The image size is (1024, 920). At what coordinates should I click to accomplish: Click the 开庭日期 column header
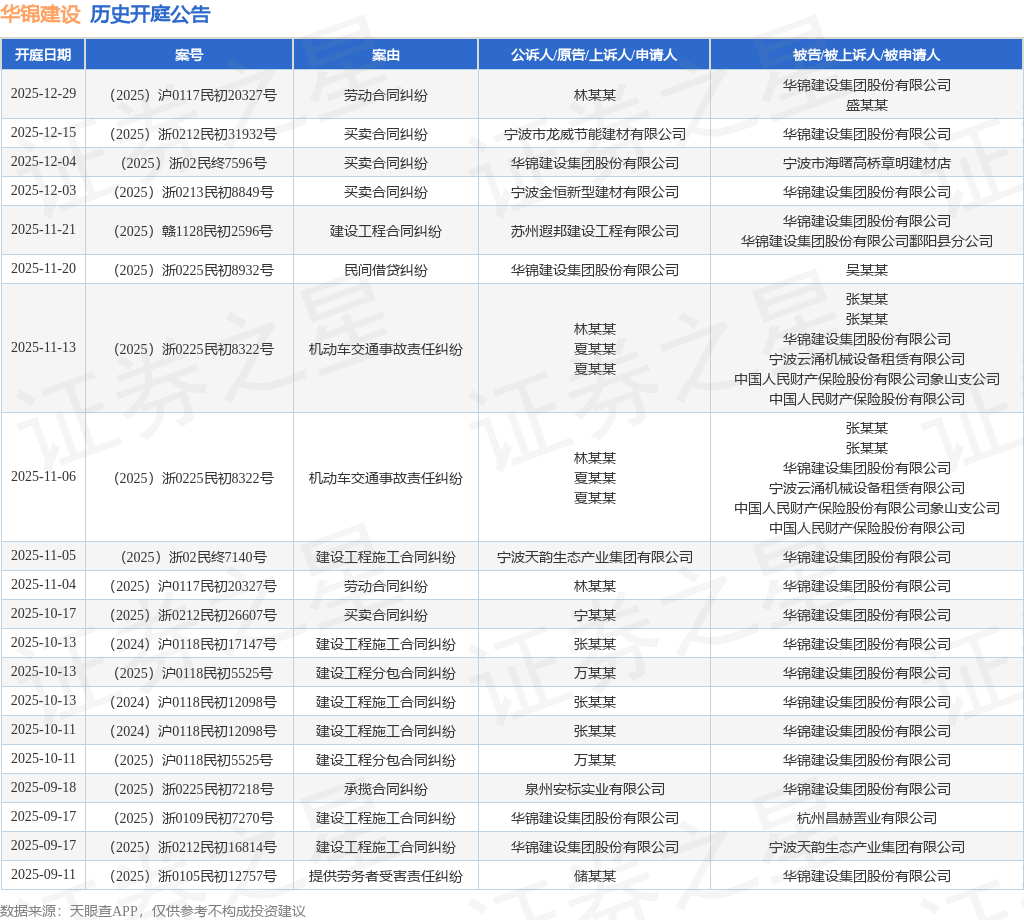[43, 55]
